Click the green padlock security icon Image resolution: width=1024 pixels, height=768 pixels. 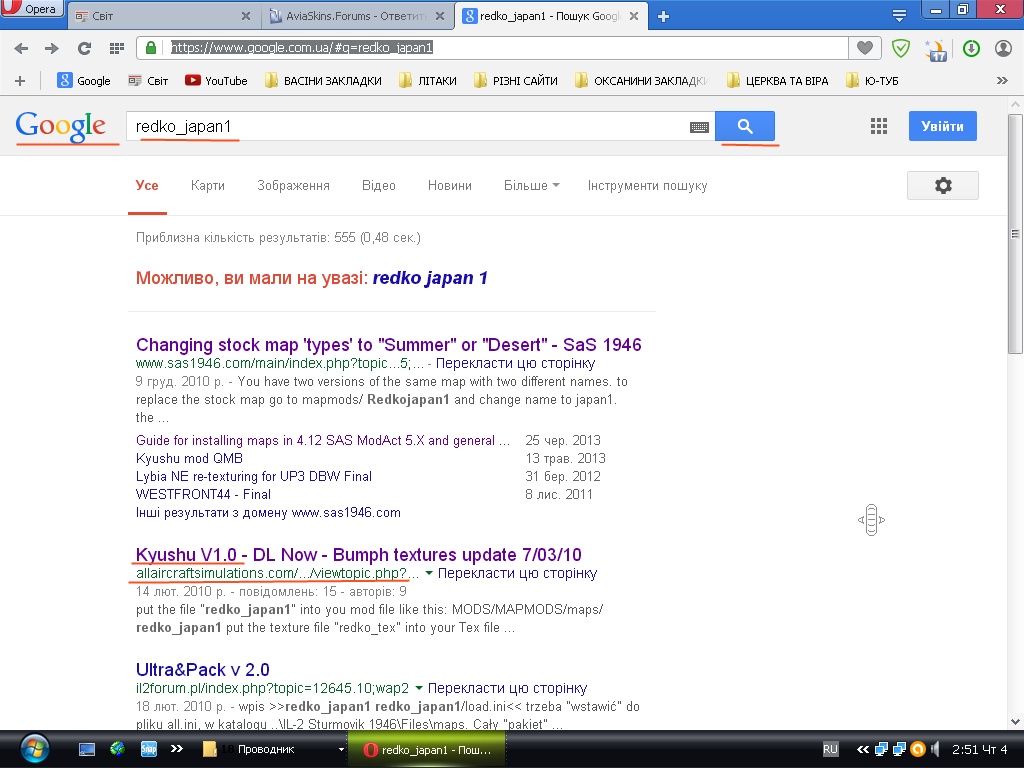pos(151,48)
